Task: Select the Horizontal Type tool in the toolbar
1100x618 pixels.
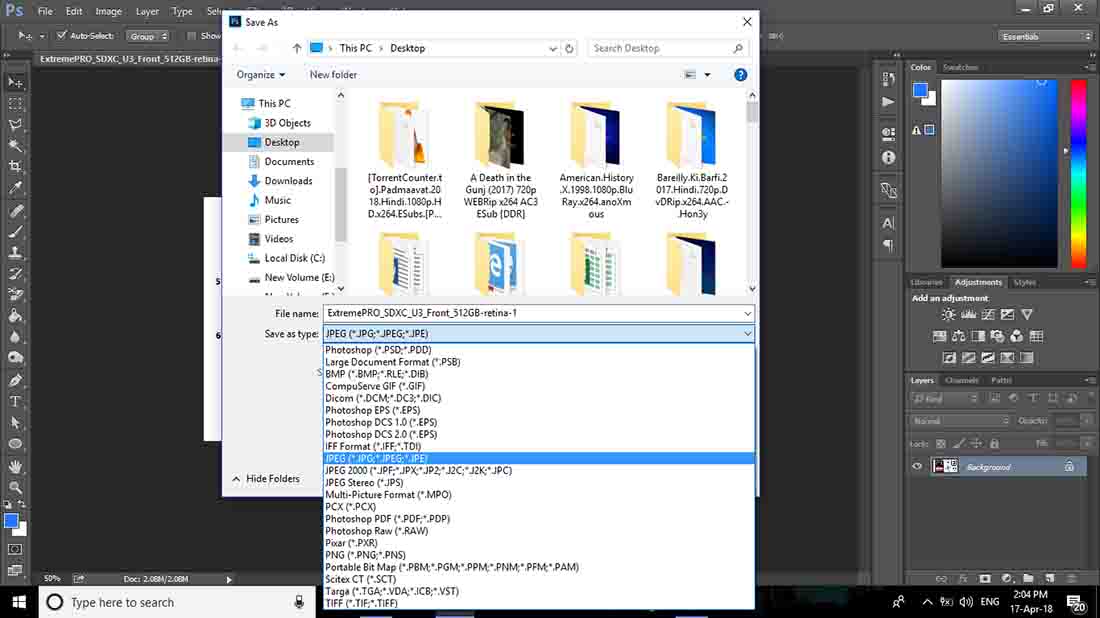Action: pos(15,402)
